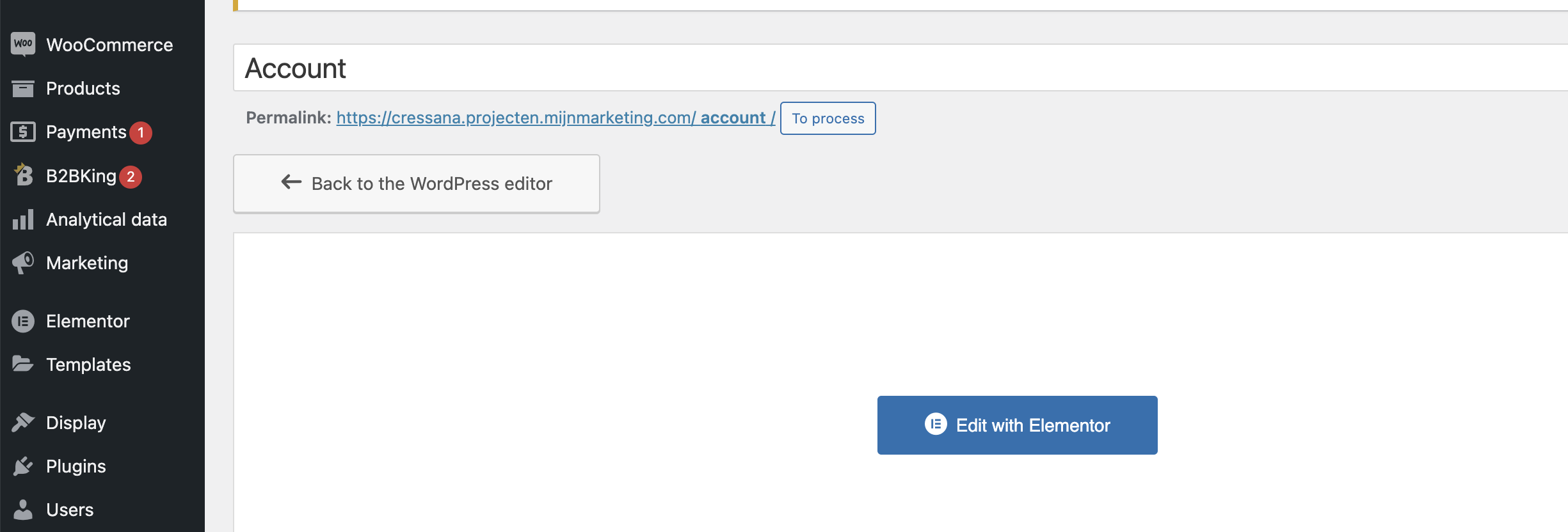Viewport: 1568px width, 532px height.
Task: Click the Marketing megaphone icon
Action: 23,263
